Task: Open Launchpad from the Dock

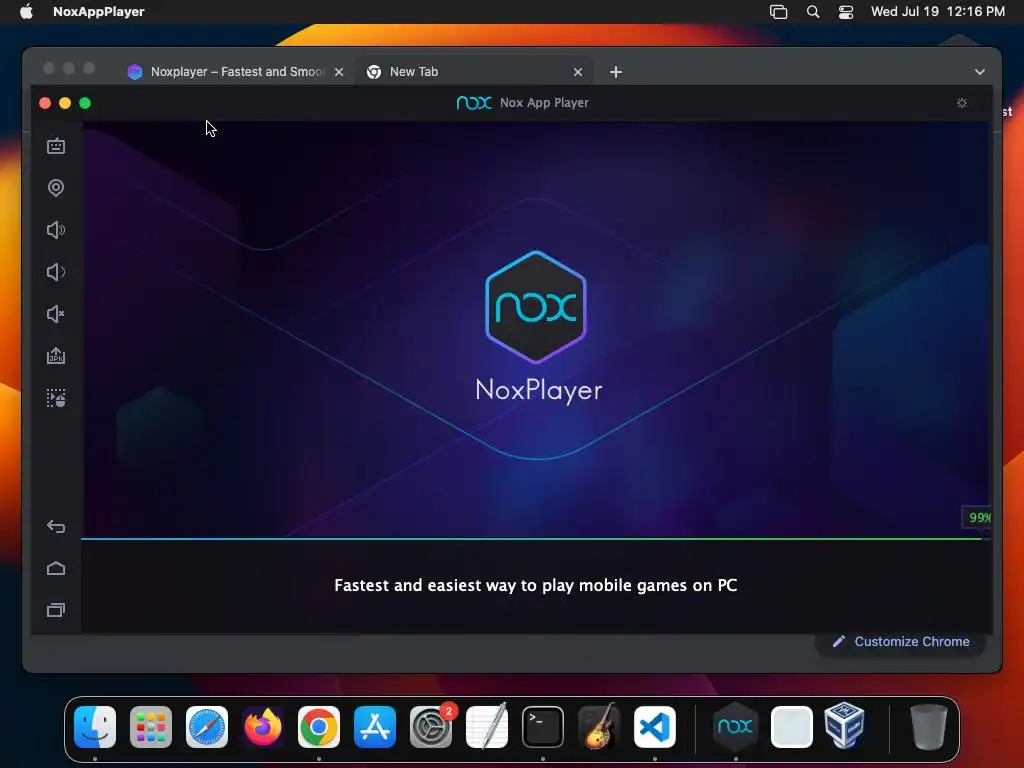Action: (x=151, y=727)
